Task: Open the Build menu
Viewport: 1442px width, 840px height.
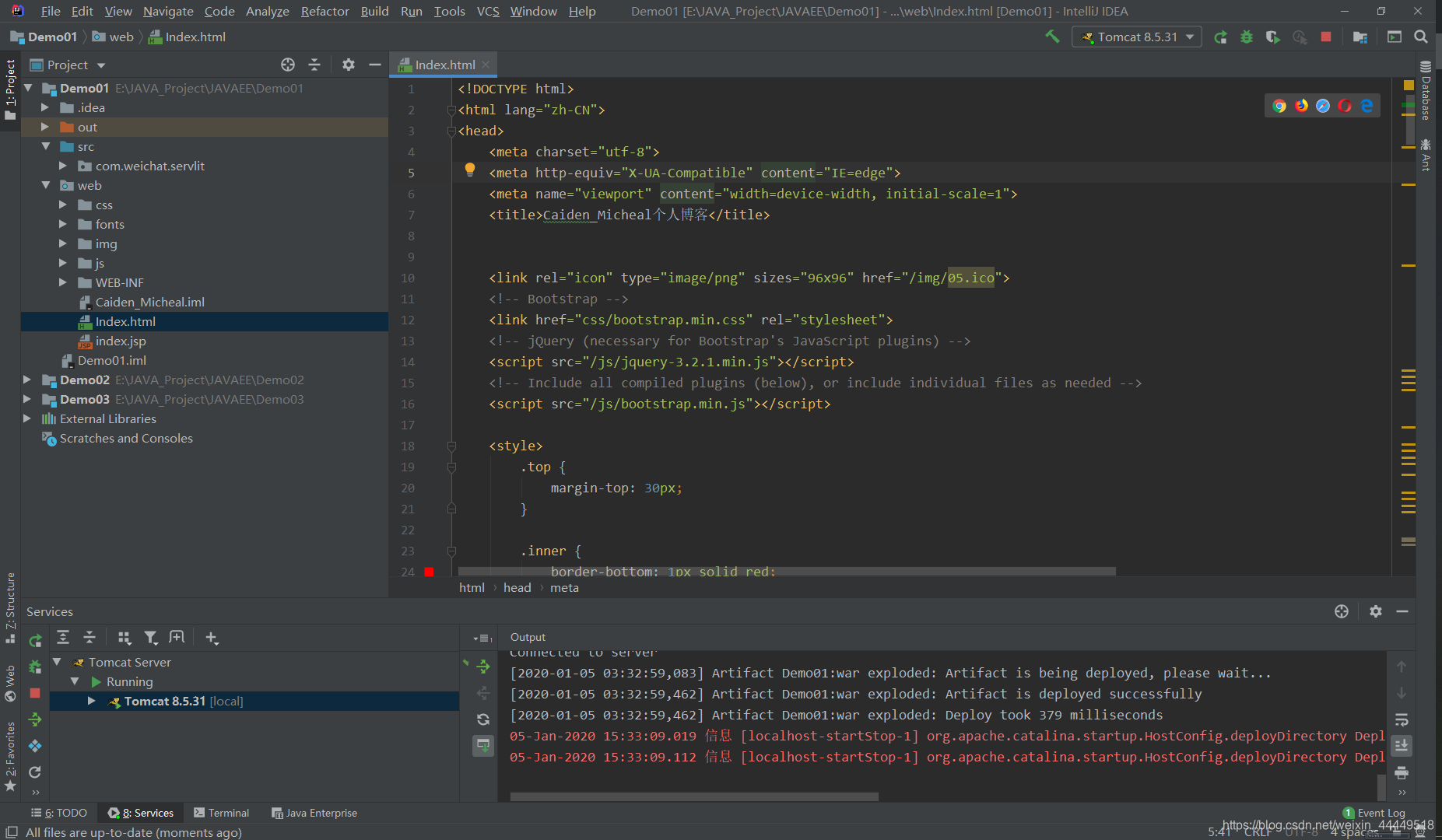Action: [x=374, y=11]
